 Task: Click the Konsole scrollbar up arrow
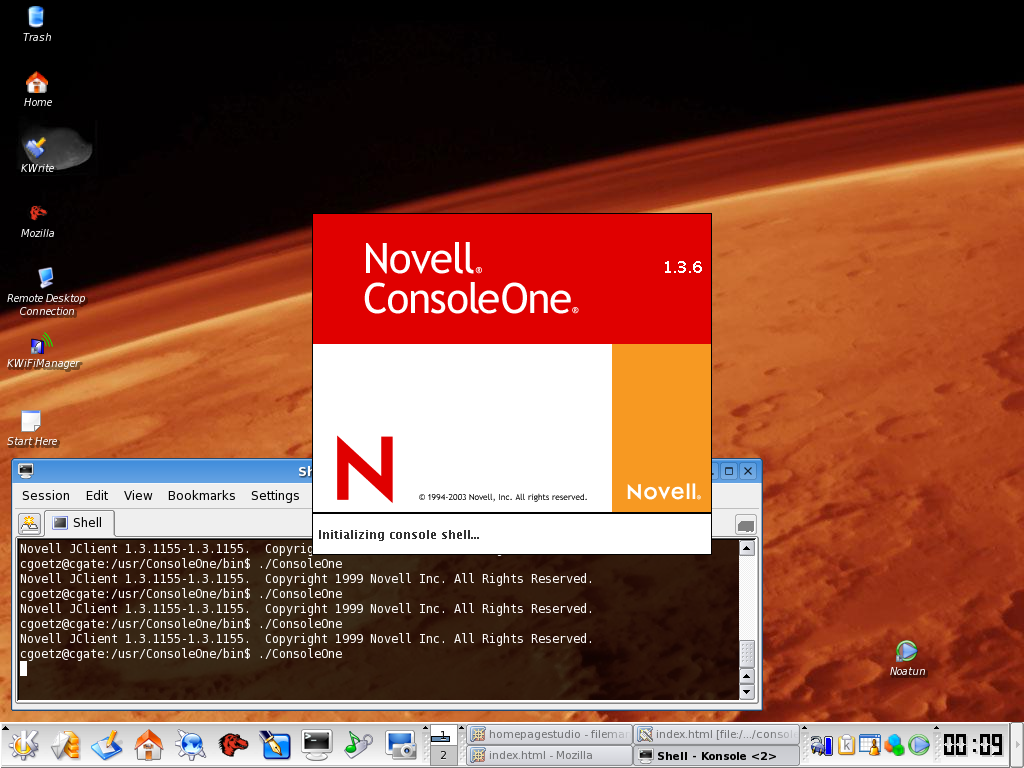747,548
